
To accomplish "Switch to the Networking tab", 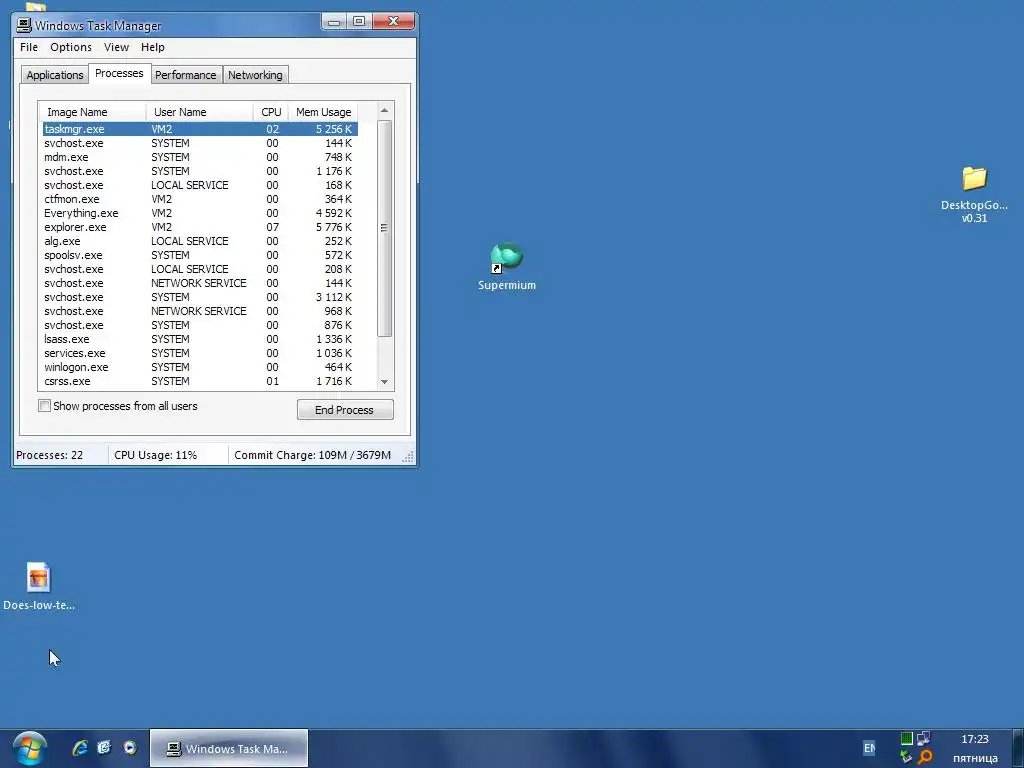I will click(255, 75).
